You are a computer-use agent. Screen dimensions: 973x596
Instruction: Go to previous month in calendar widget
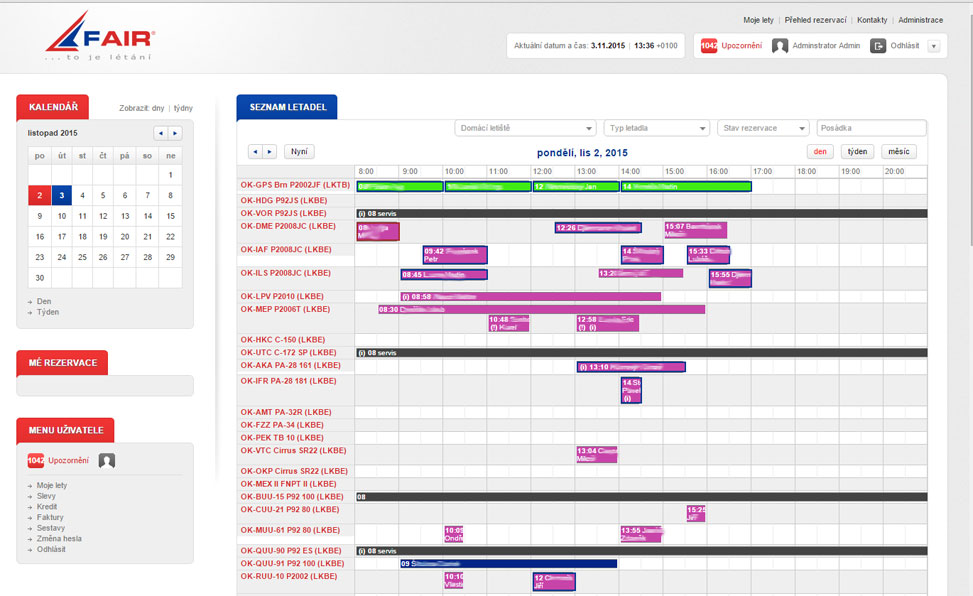click(160, 133)
